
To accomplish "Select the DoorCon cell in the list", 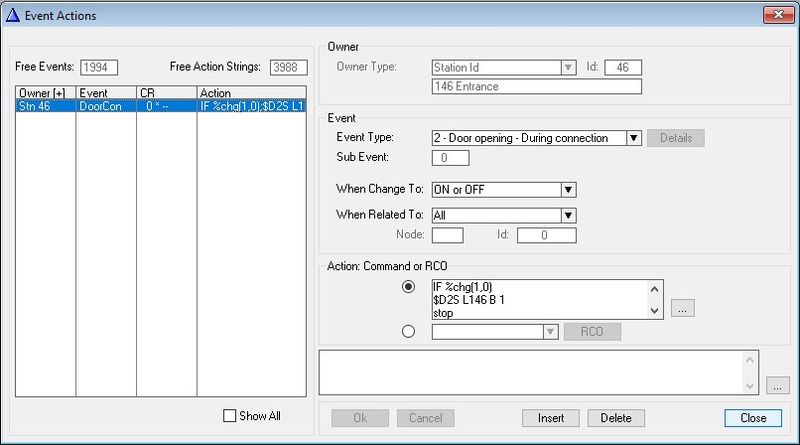I will (106, 106).
